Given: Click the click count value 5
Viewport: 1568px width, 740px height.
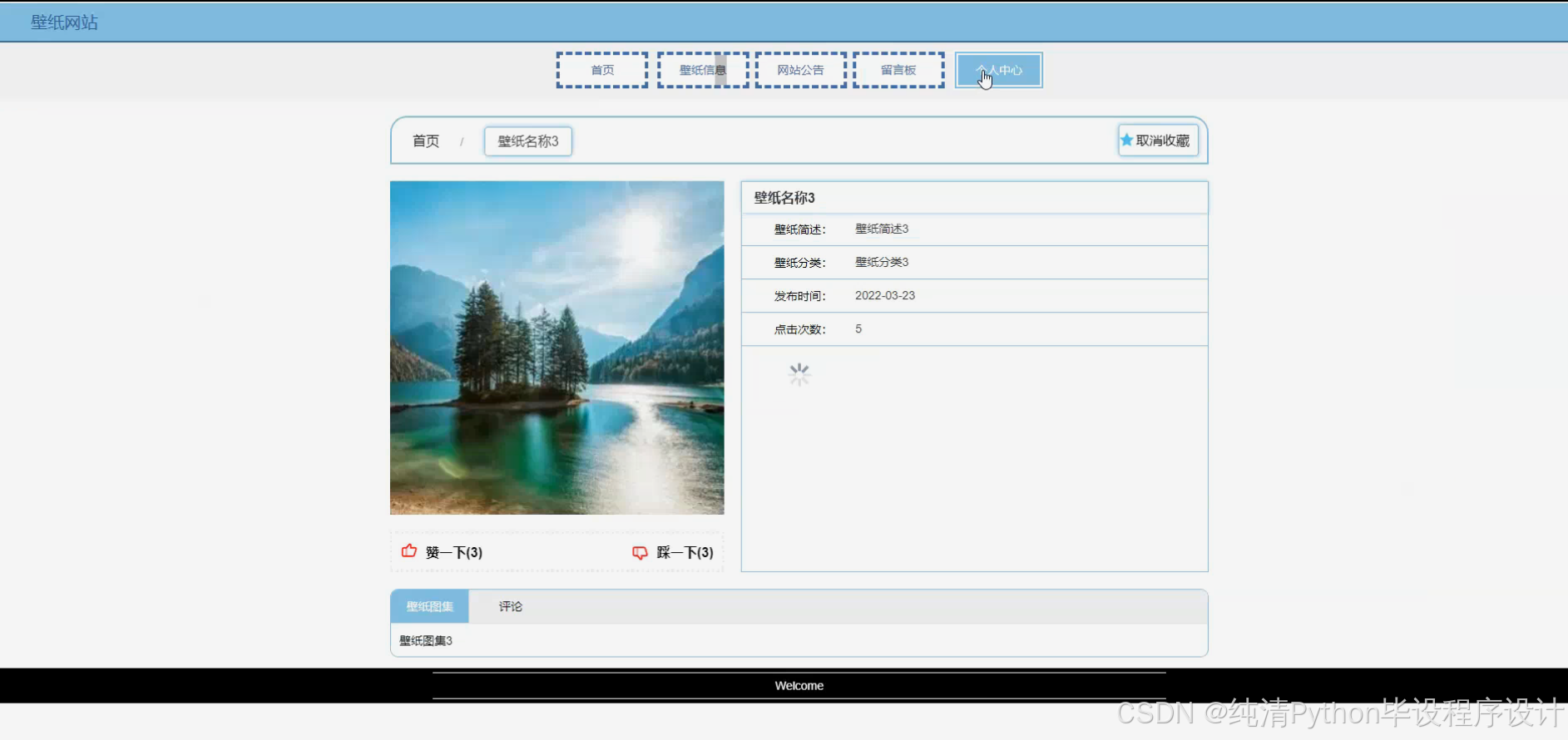Looking at the screenshot, I should point(858,329).
